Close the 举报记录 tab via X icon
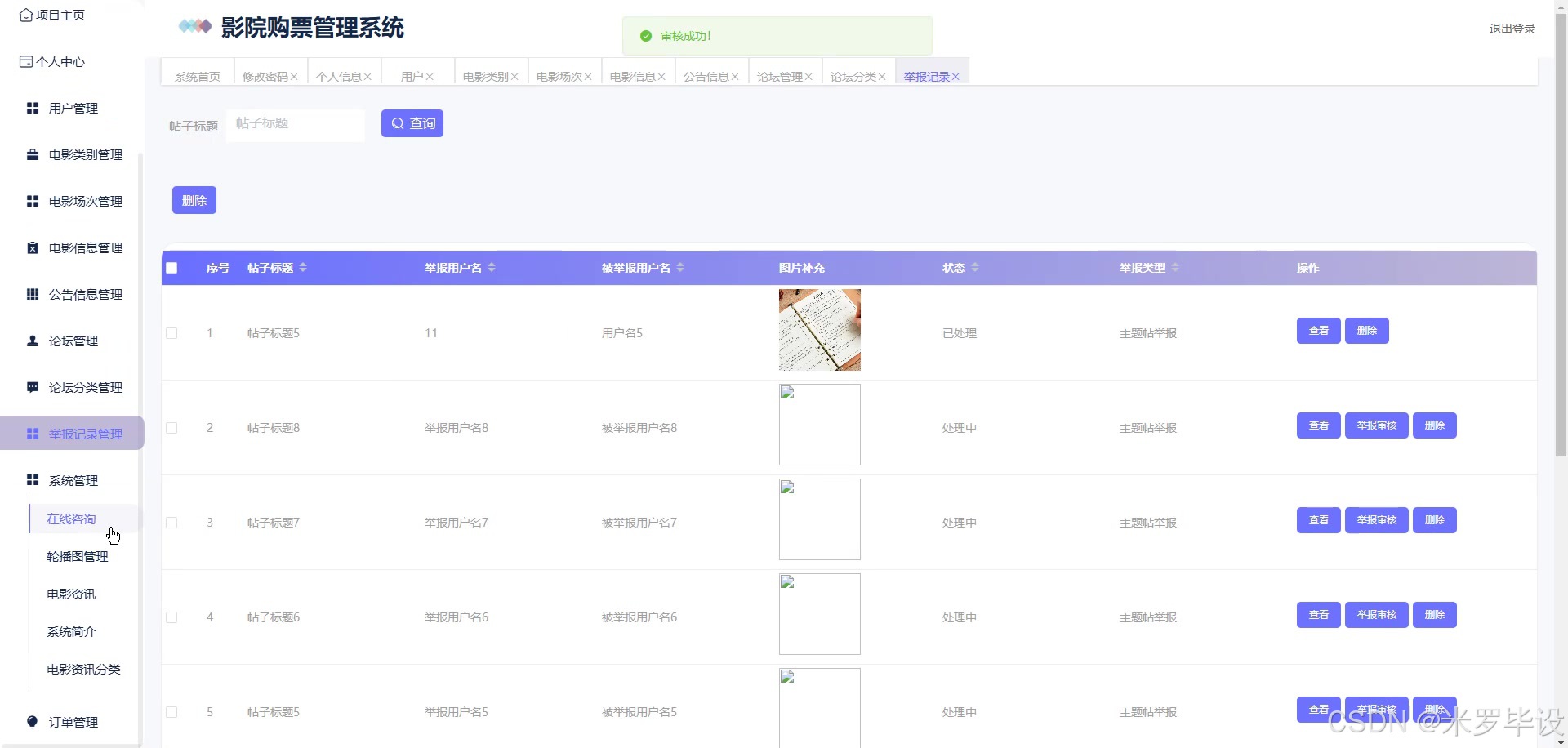This screenshot has width=1568, height=748. [x=955, y=77]
